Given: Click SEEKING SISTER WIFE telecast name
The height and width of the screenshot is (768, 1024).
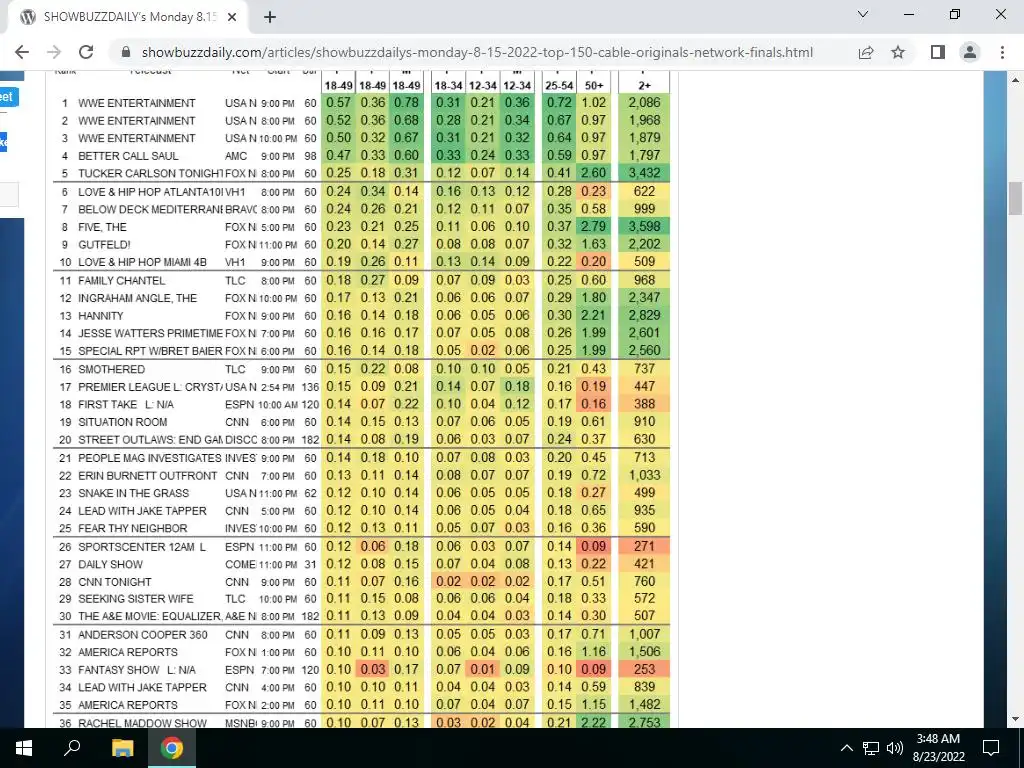Looking at the screenshot, I should [x=135, y=599].
